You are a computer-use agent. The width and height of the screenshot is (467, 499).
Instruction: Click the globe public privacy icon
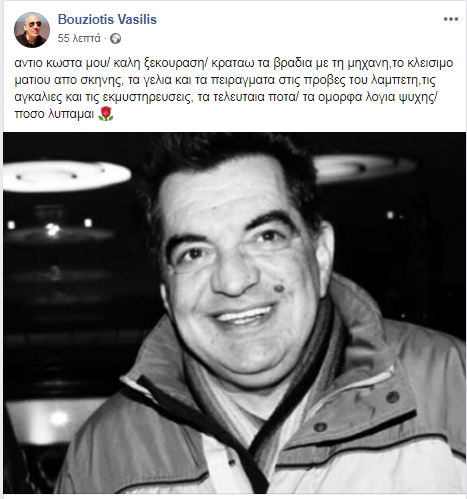pyautogui.click(x=115, y=39)
